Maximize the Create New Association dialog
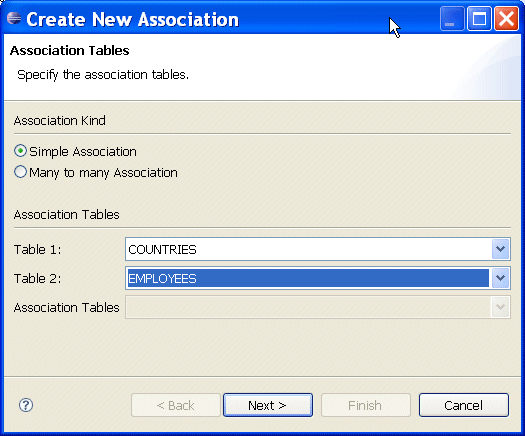 [479, 19]
